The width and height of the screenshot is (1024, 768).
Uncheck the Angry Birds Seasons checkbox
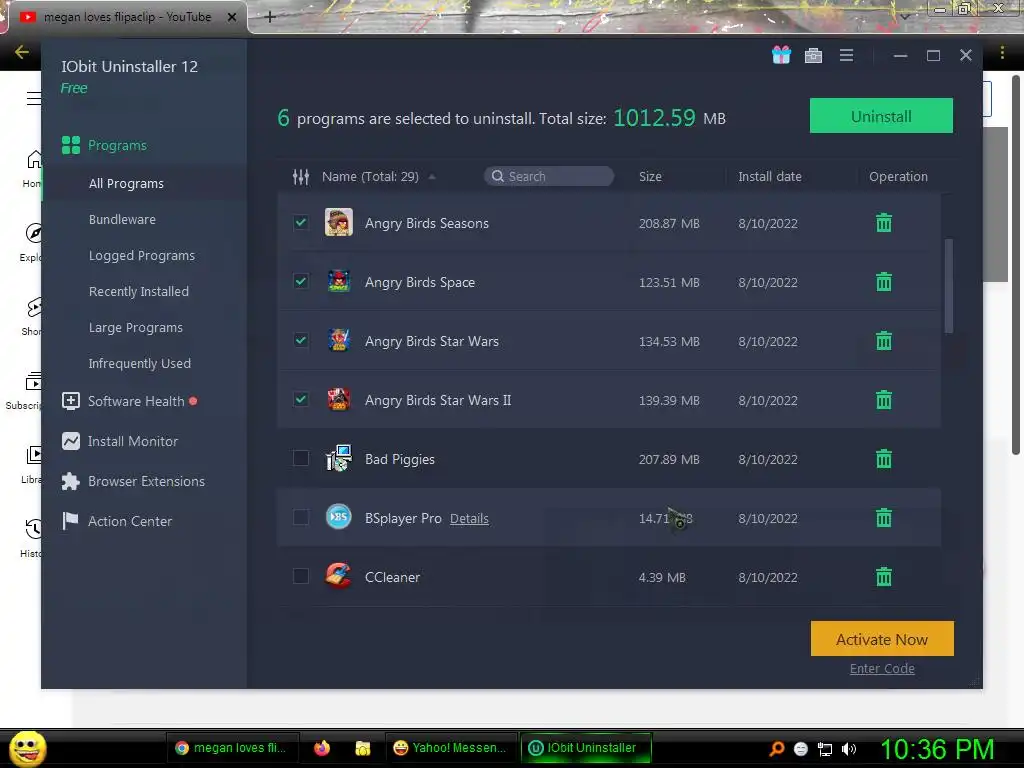click(x=300, y=222)
